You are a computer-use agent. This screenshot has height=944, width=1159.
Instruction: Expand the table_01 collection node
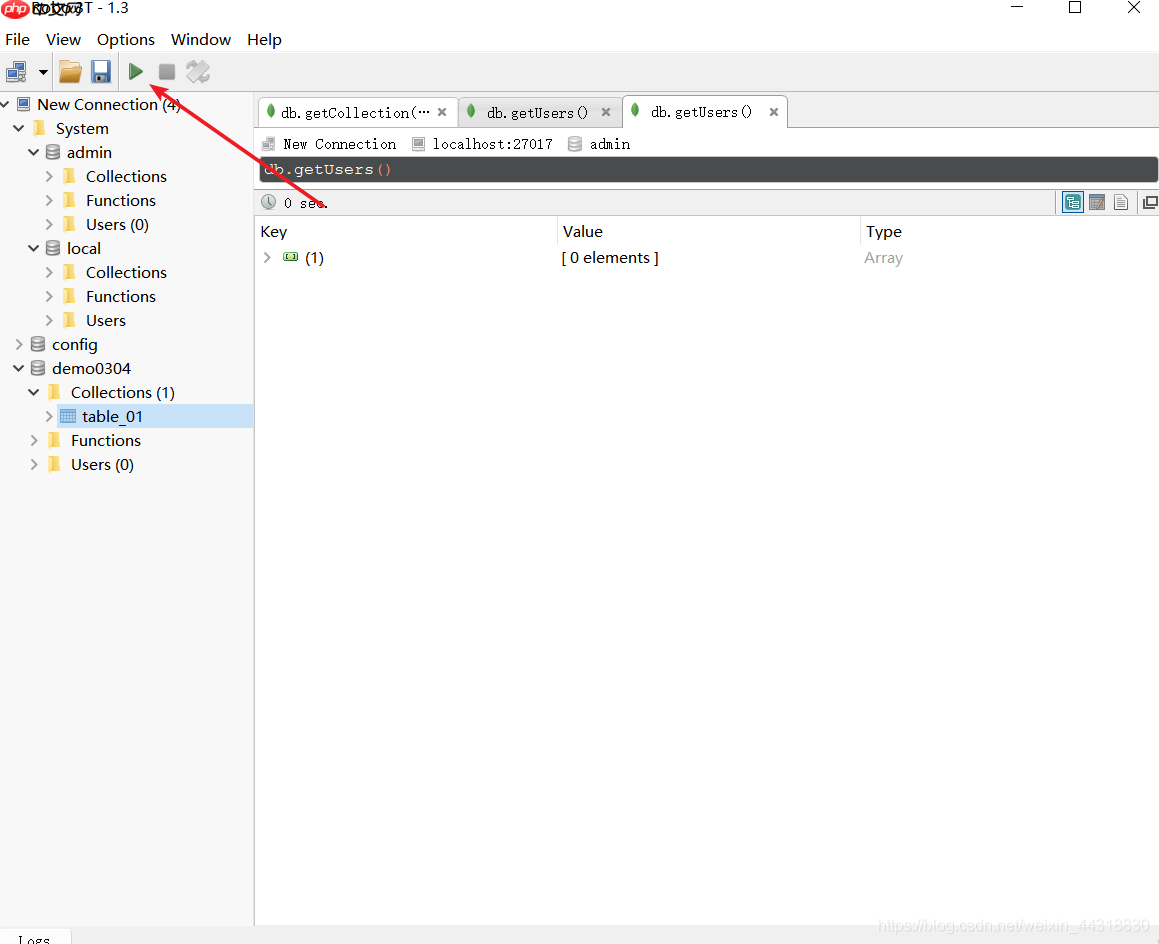point(49,416)
